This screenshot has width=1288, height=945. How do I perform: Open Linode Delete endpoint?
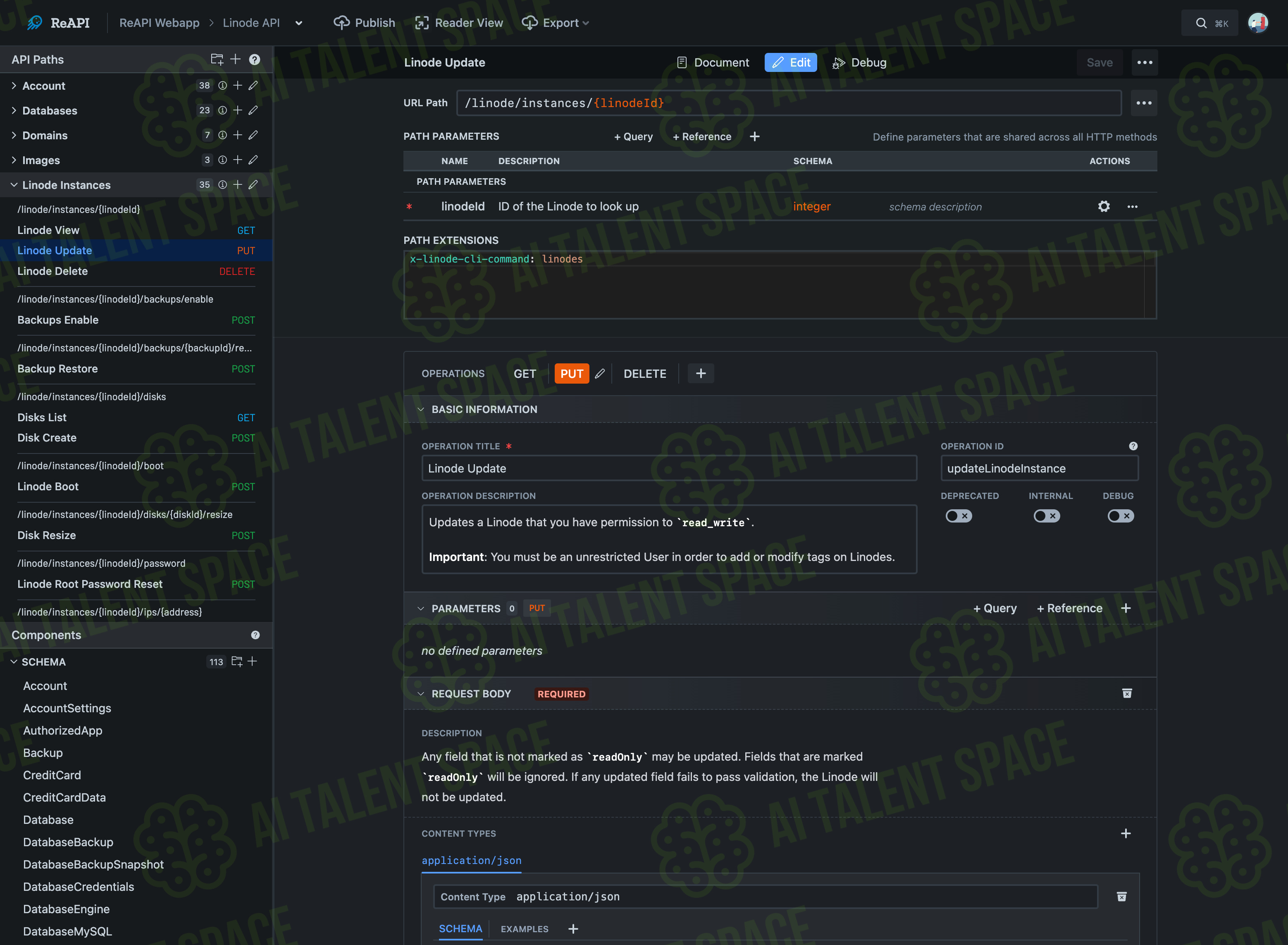click(136, 271)
